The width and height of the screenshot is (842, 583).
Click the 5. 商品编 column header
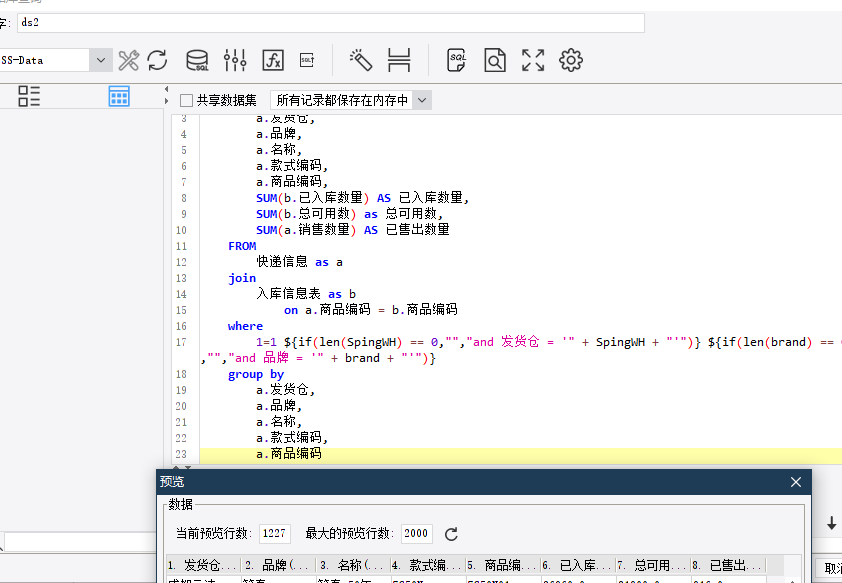pos(503,565)
